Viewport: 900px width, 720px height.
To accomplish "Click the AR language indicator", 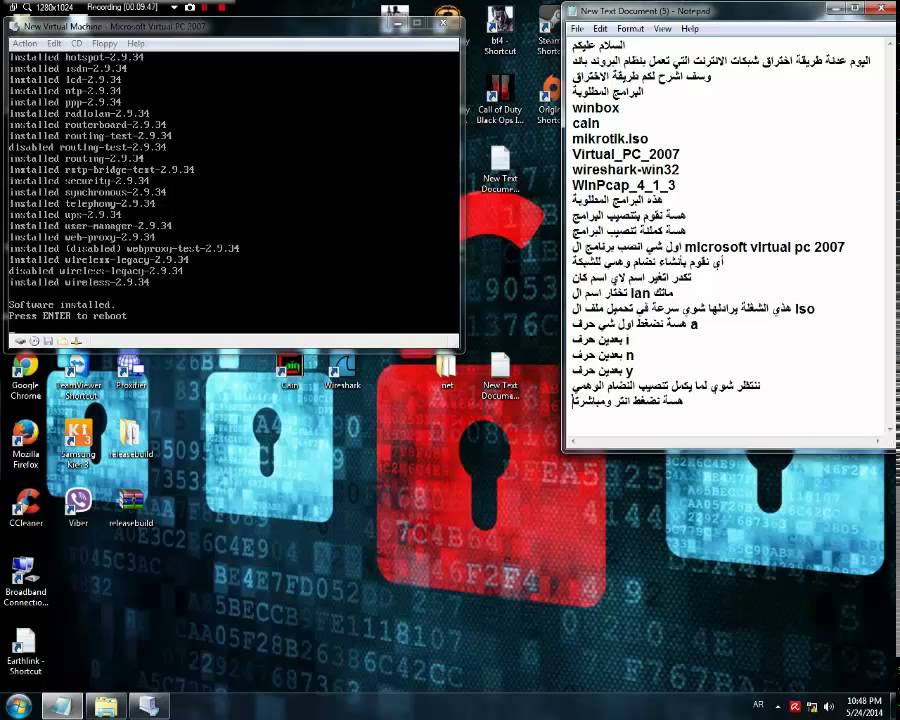I will tap(758, 704).
